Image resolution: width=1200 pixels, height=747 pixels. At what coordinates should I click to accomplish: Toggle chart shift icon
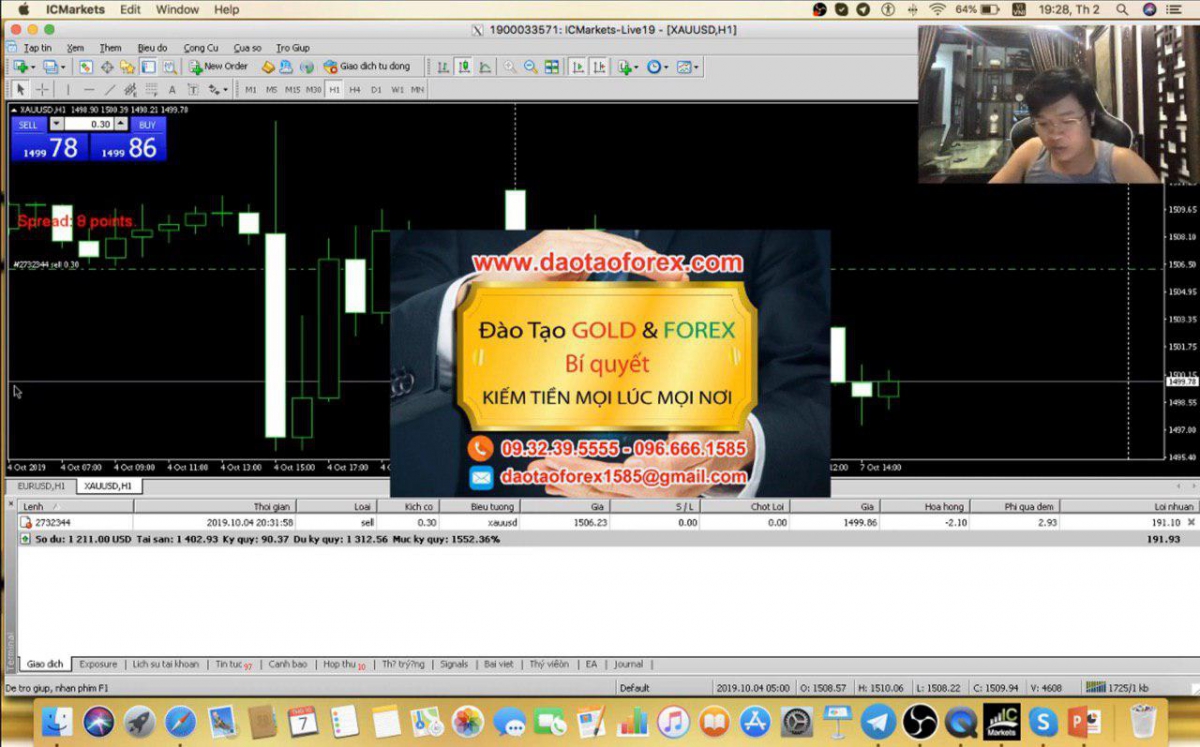click(x=598, y=67)
